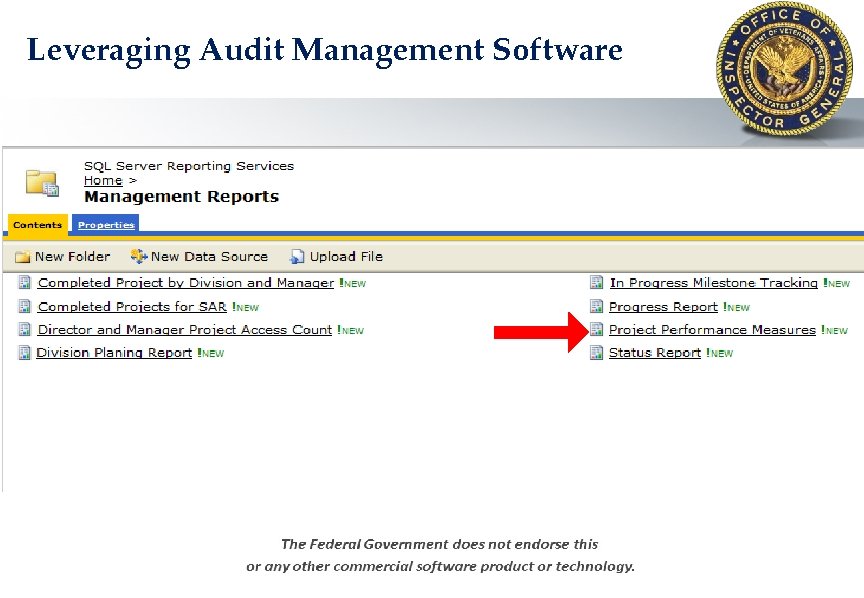
Task: Click the NEW badge beside Progress Report
Action: click(737, 307)
